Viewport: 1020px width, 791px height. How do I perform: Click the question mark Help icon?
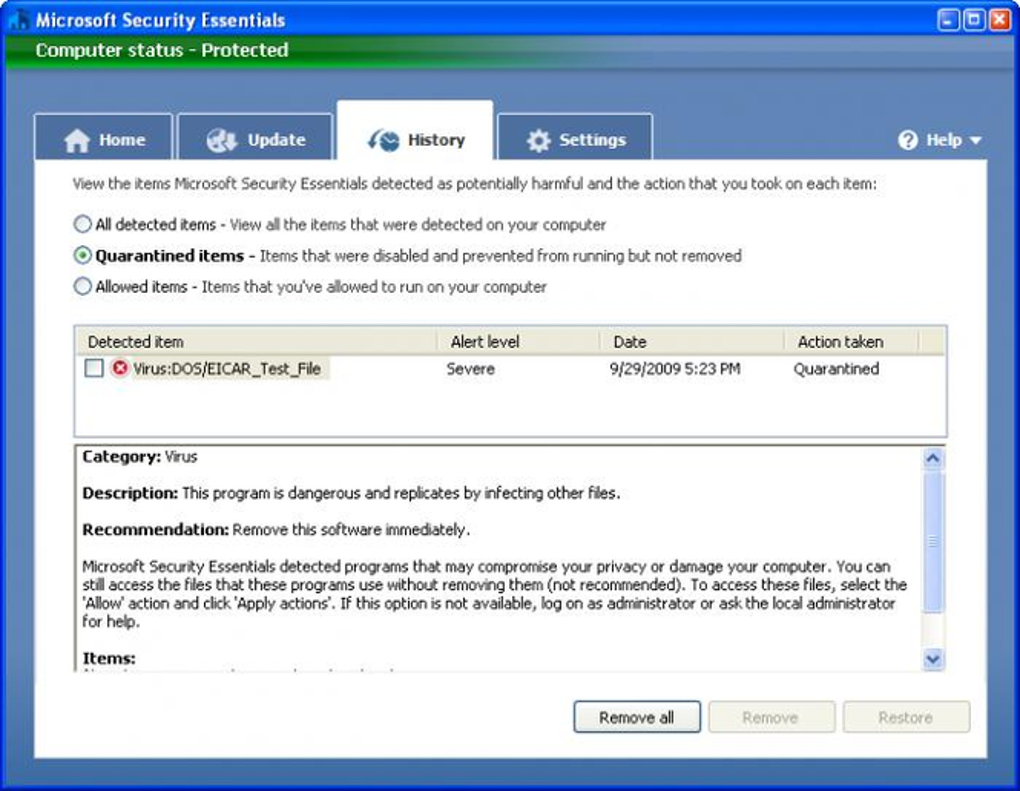click(907, 140)
